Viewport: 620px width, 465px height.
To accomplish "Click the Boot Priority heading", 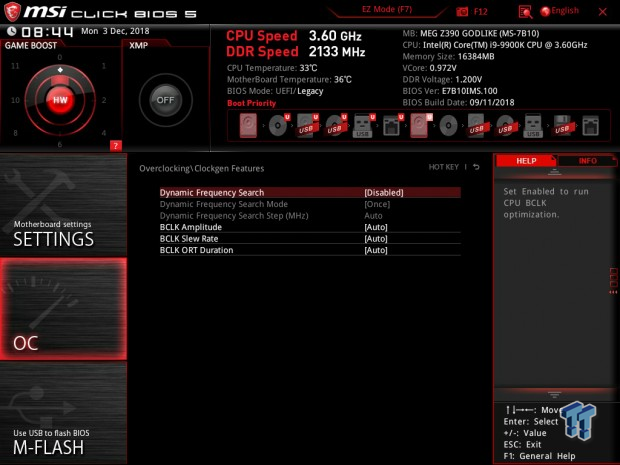I will pos(251,103).
